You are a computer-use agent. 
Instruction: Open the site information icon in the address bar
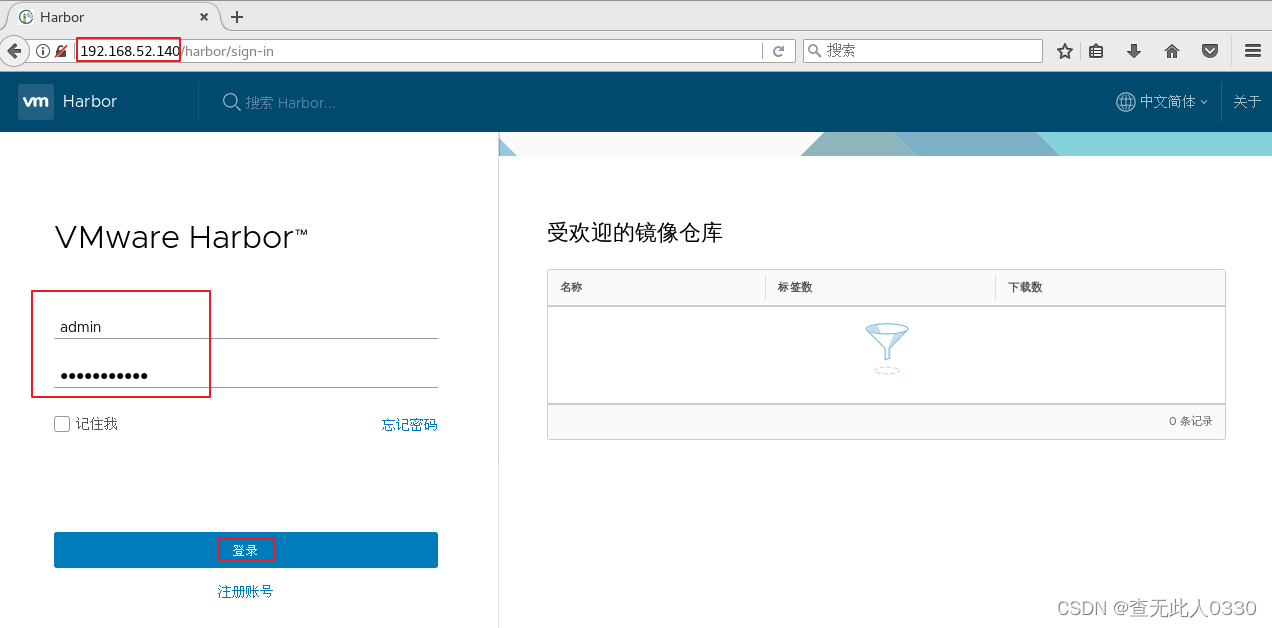coord(43,51)
